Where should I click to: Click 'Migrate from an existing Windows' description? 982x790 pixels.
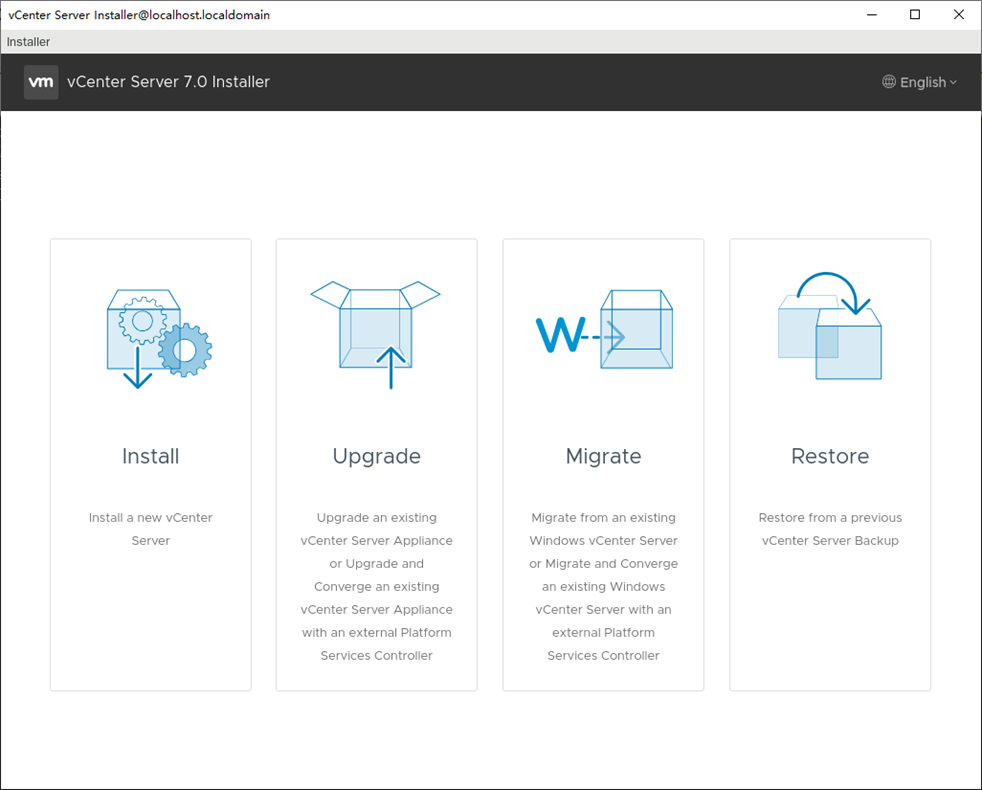(603, 586)
